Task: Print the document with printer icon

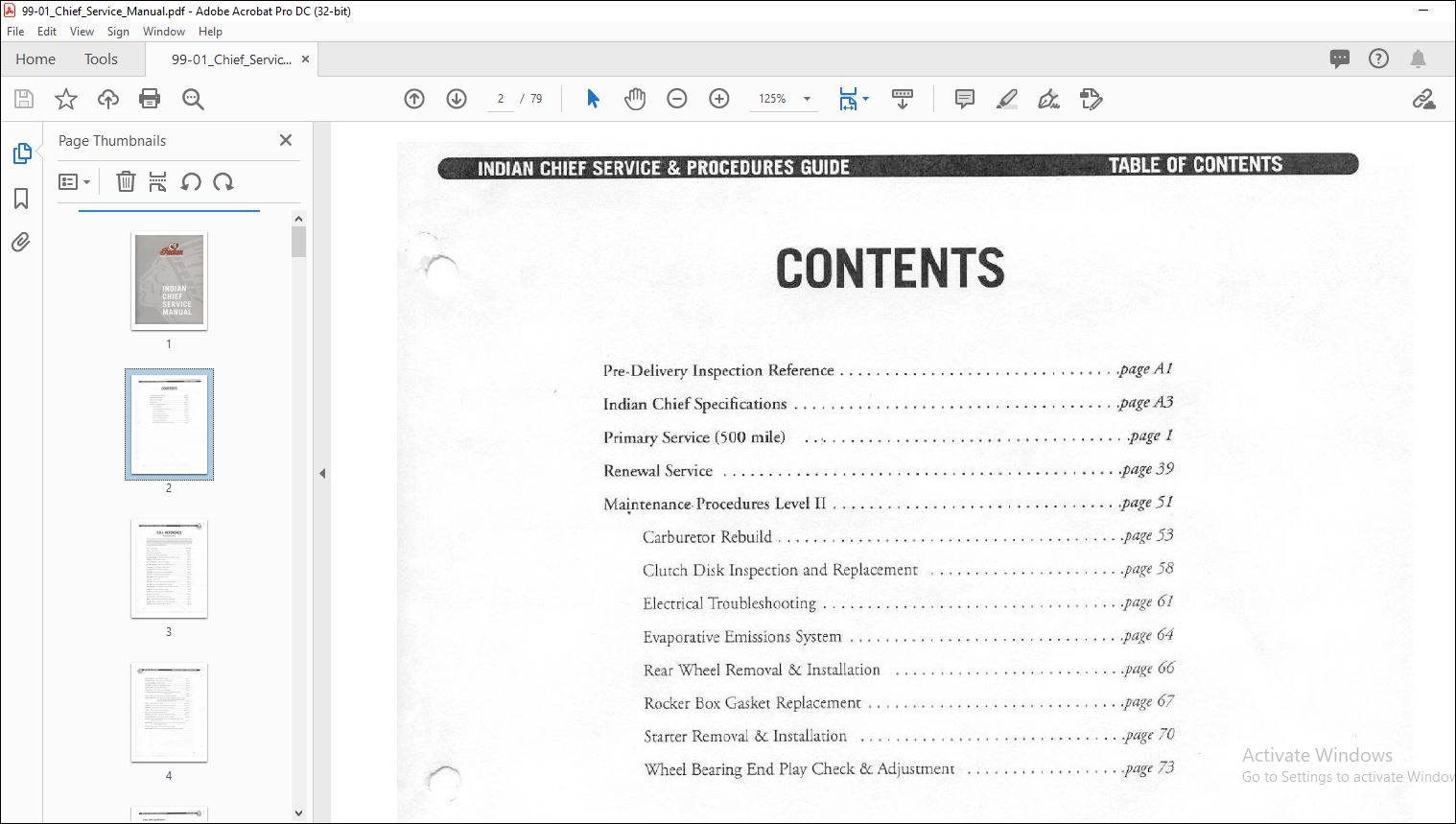Action: click(x=150, y=99)
